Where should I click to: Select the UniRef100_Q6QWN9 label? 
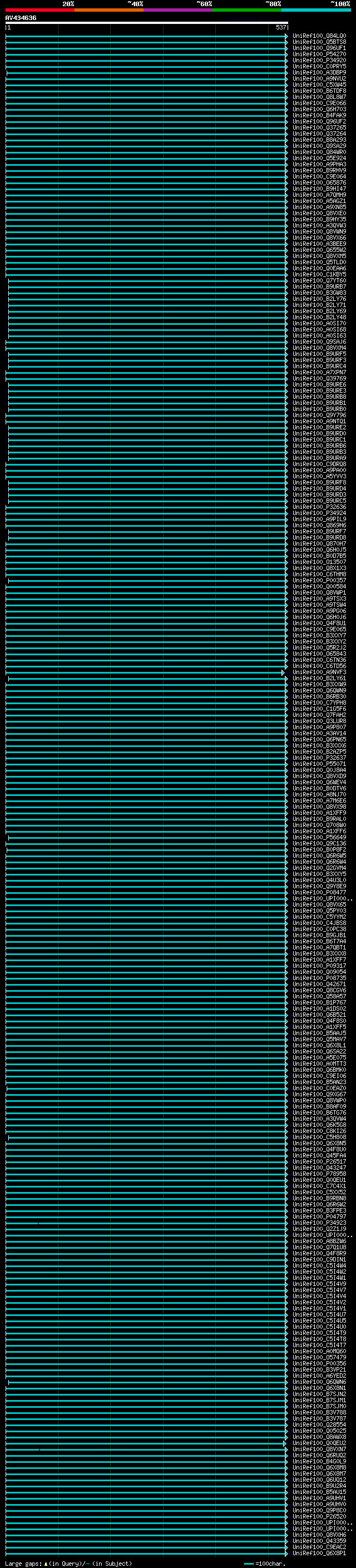click(319, 690)
